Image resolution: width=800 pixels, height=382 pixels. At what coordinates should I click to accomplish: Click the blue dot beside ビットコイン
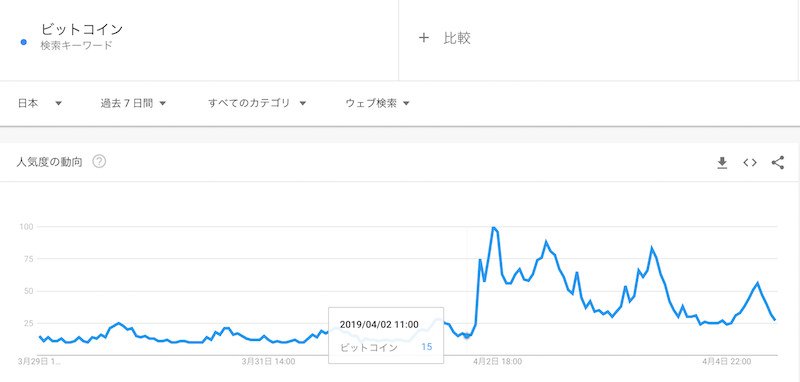pos(23,42)
